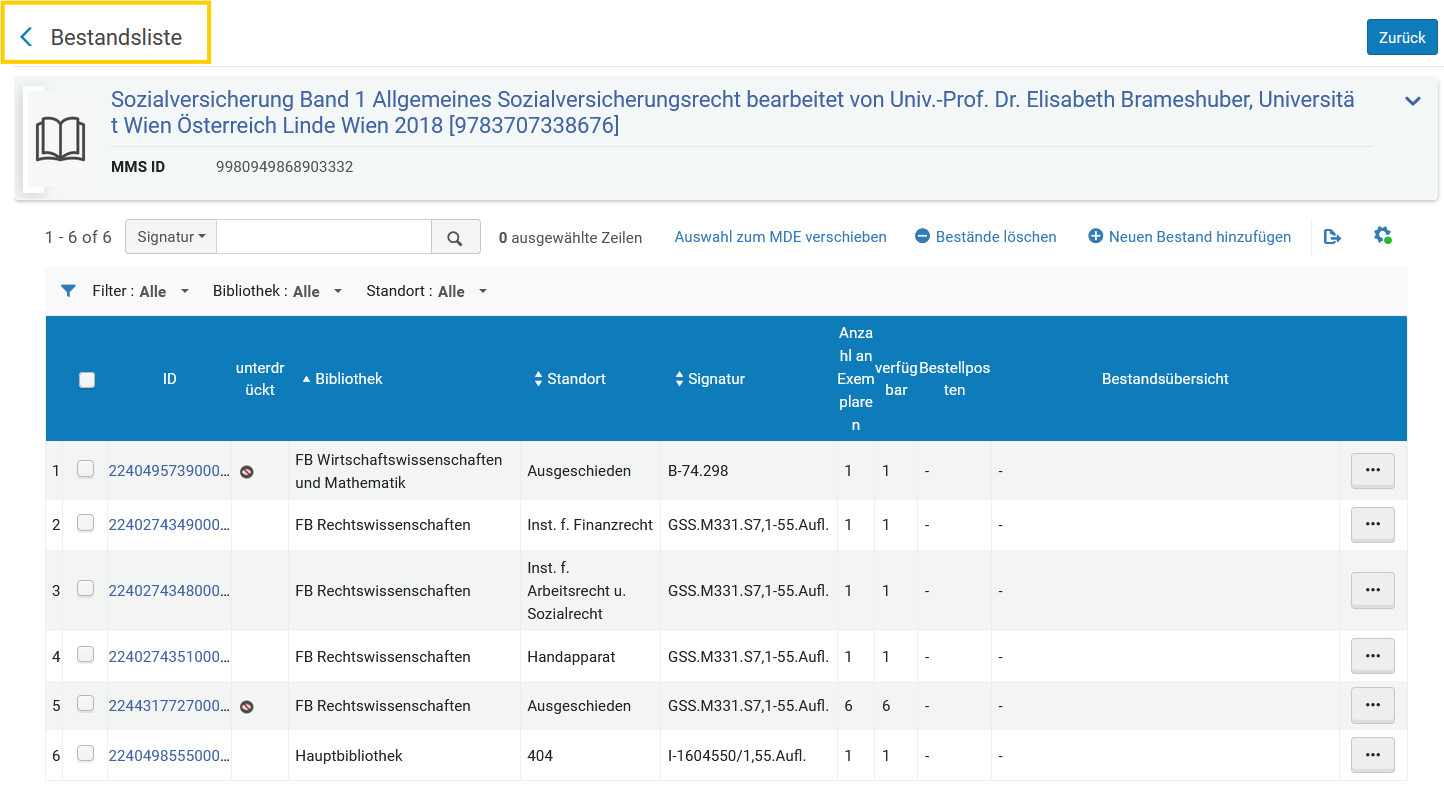Click the Inst. f. Finanzrecht location cell
The image size is (1444, 791).
tap(590, 525)
